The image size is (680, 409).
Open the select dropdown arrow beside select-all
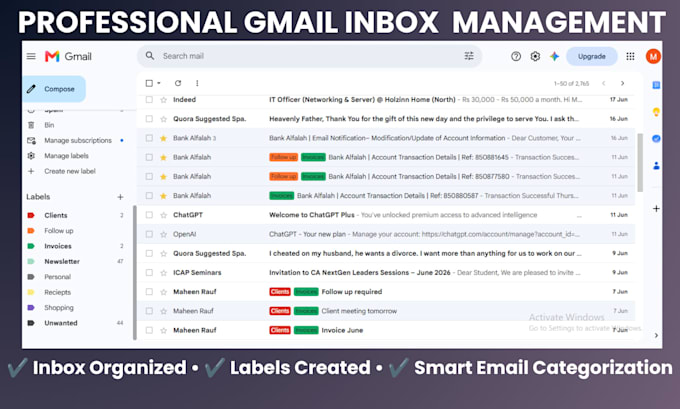(x=159, y=83)
